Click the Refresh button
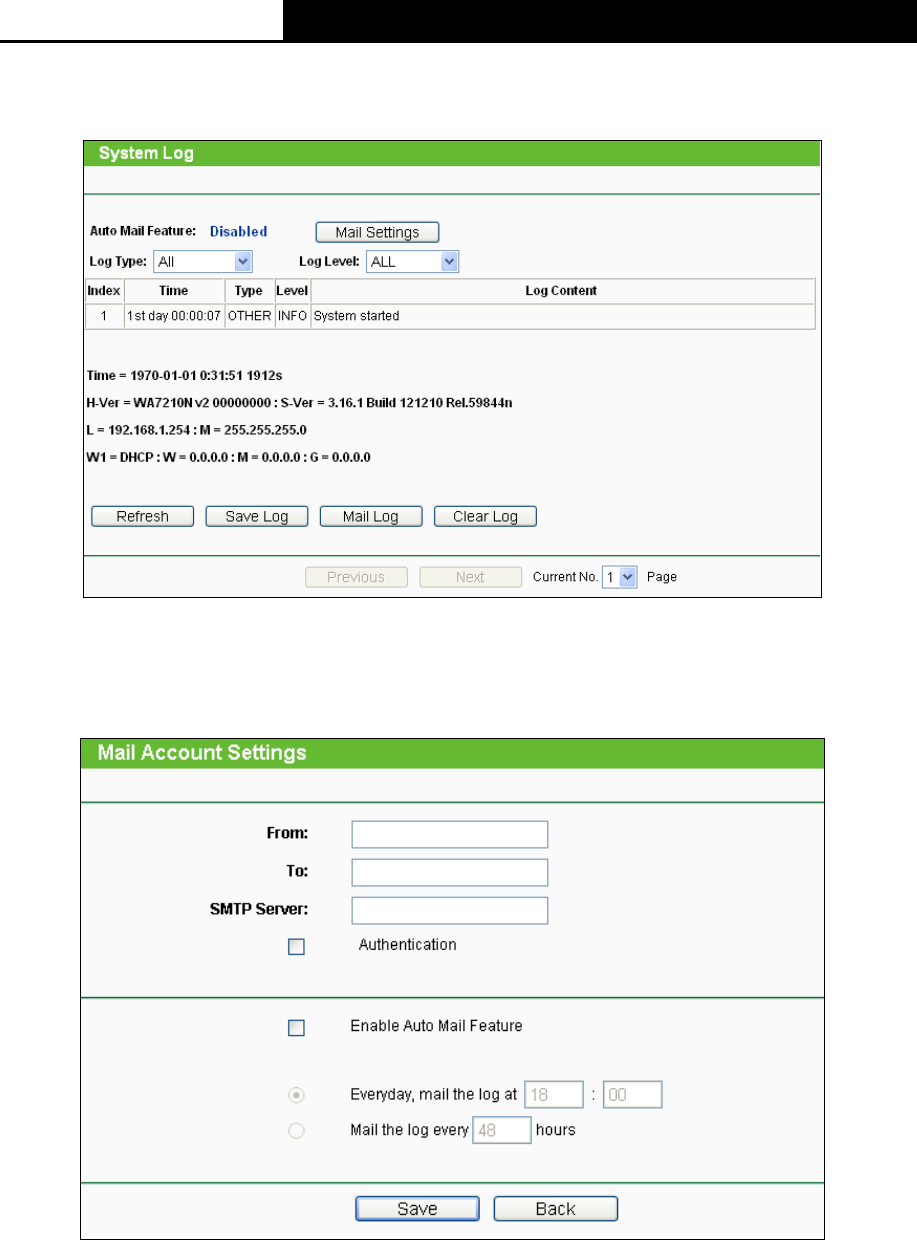Screen dimensions: 917x1240 142,517
